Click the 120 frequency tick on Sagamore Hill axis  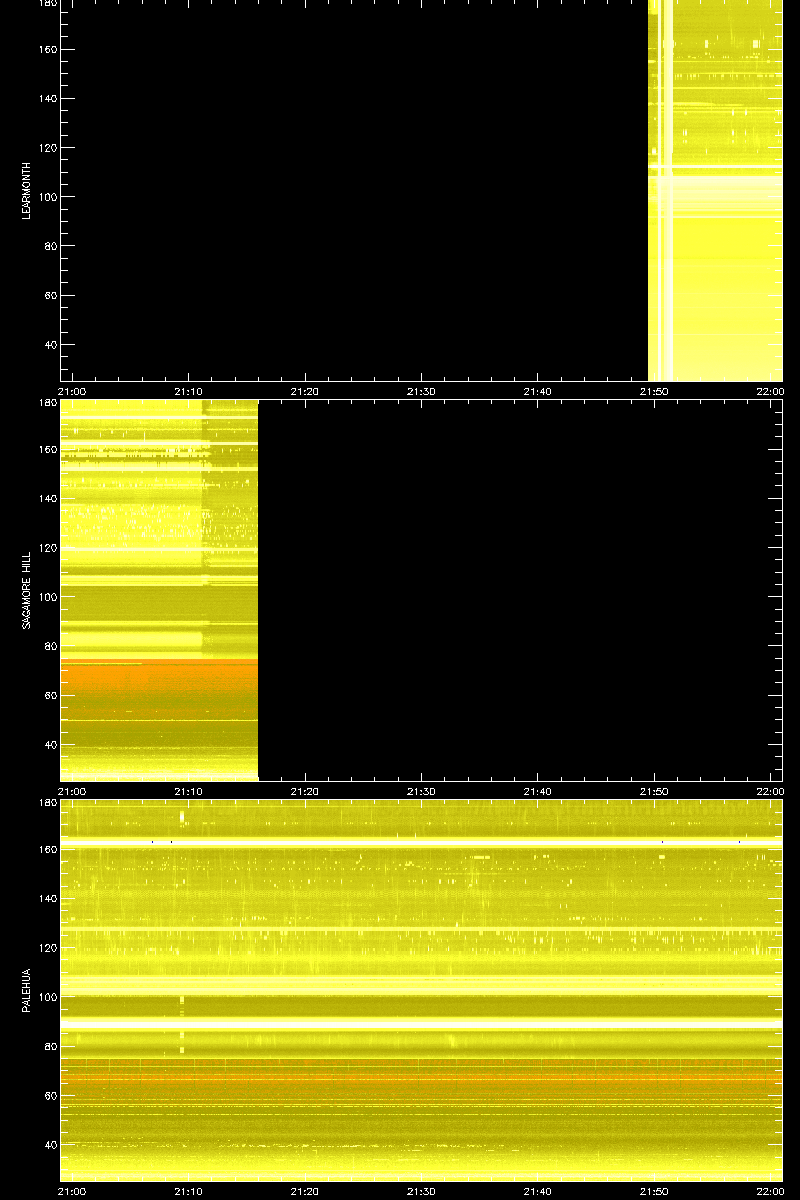[x=46, y=548]
